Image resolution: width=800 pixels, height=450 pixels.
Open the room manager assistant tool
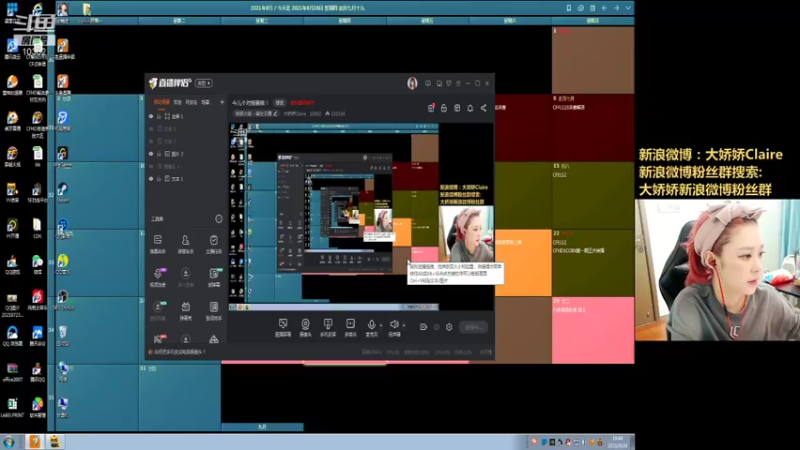coord(185,243)
